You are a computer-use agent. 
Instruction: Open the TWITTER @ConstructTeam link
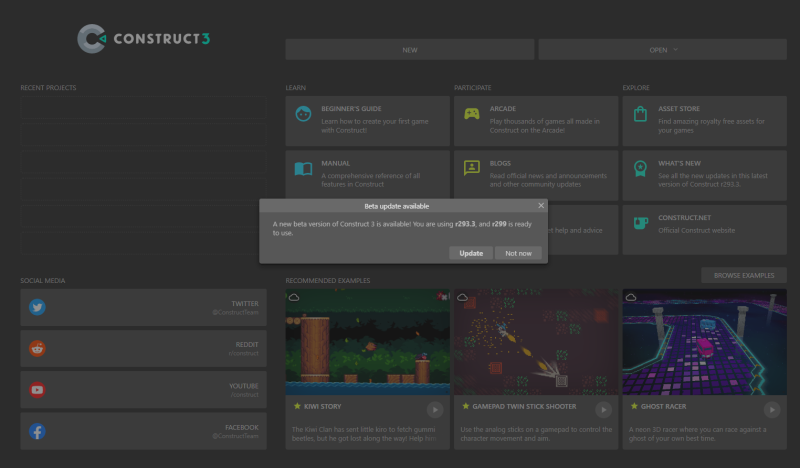(x=143, y=307)
